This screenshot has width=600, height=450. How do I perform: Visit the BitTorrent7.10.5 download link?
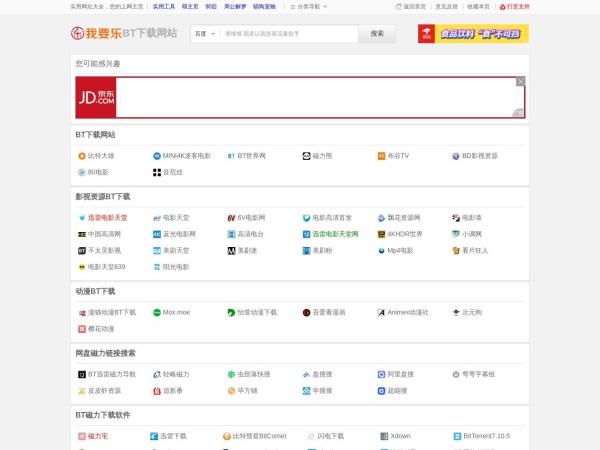[487, 436]
